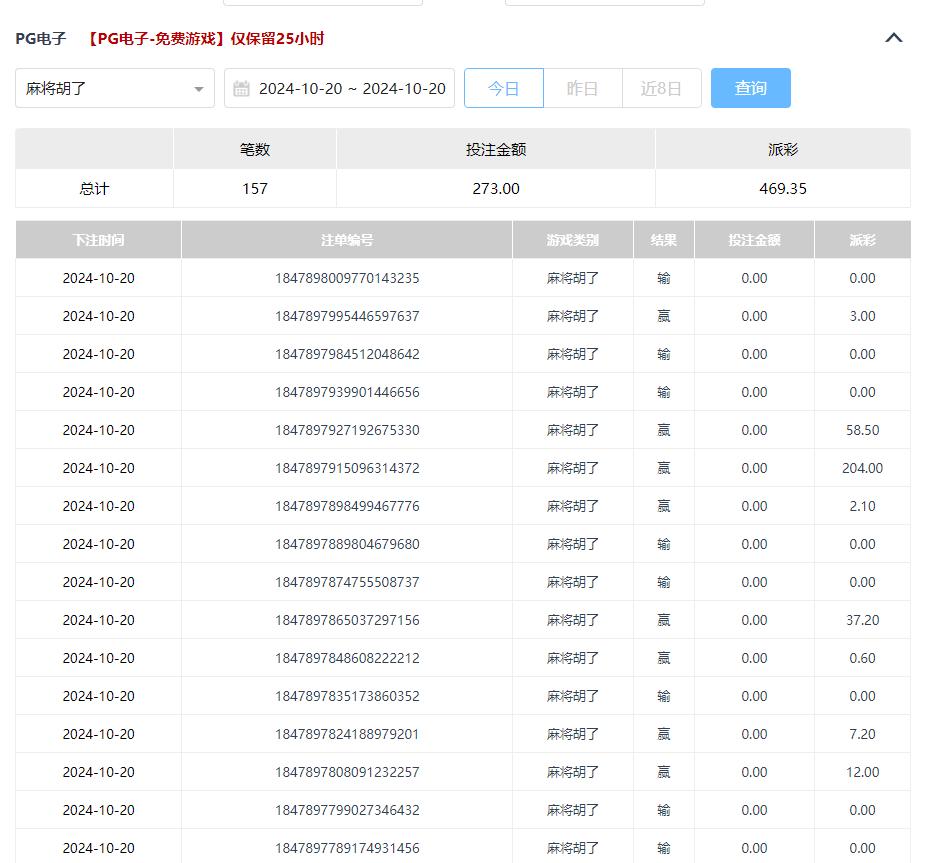Select bet number 1847897915096314372

(x=347, y=468)
